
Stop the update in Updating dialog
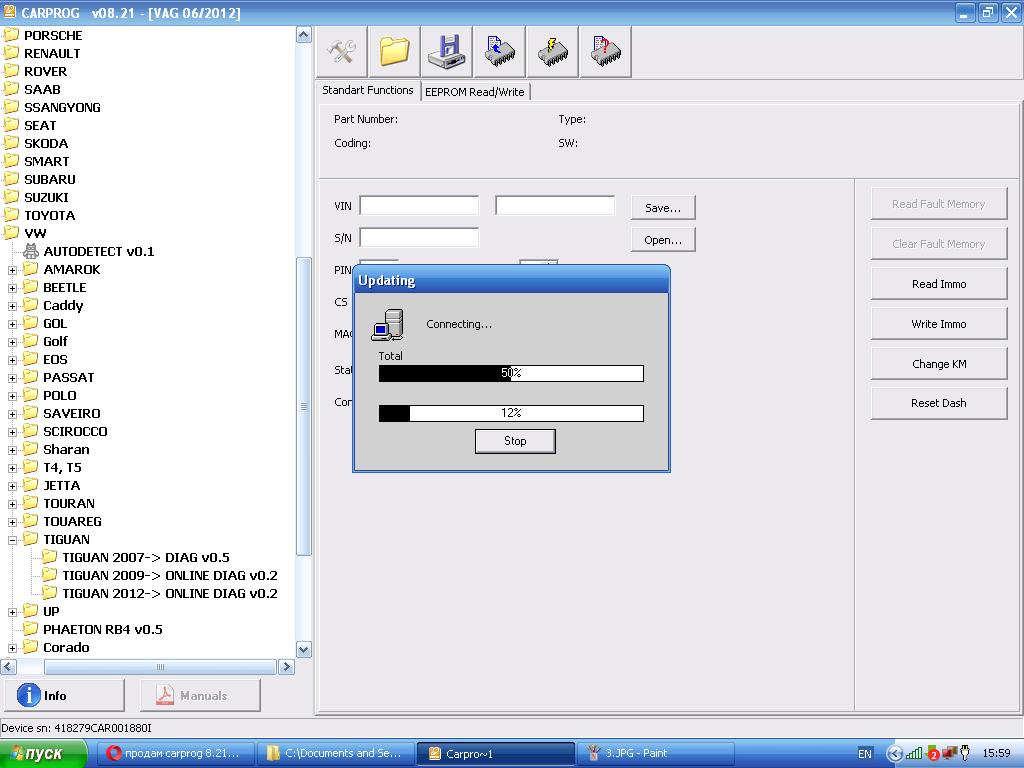coord(515,441)
